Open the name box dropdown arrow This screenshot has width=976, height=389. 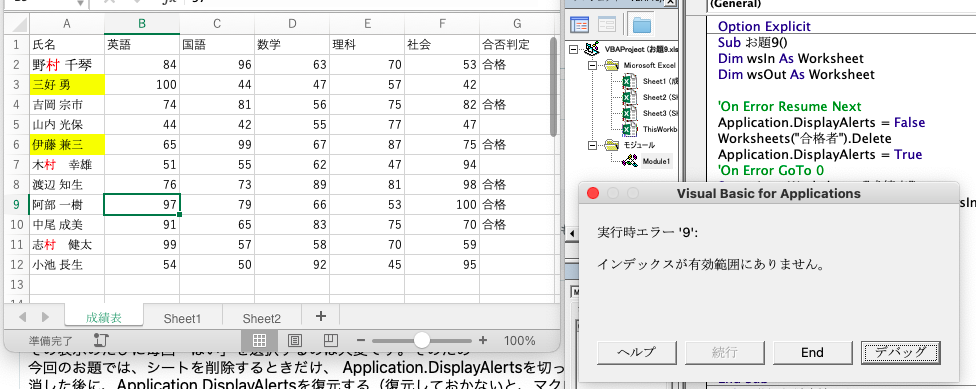point(81,3)
